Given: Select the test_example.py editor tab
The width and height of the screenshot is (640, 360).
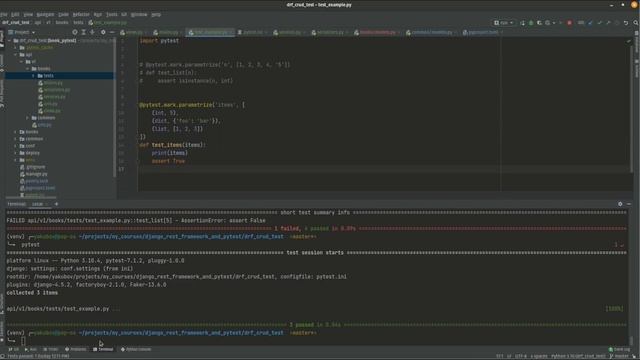Looking at the screenshot, I should point(210,32).
